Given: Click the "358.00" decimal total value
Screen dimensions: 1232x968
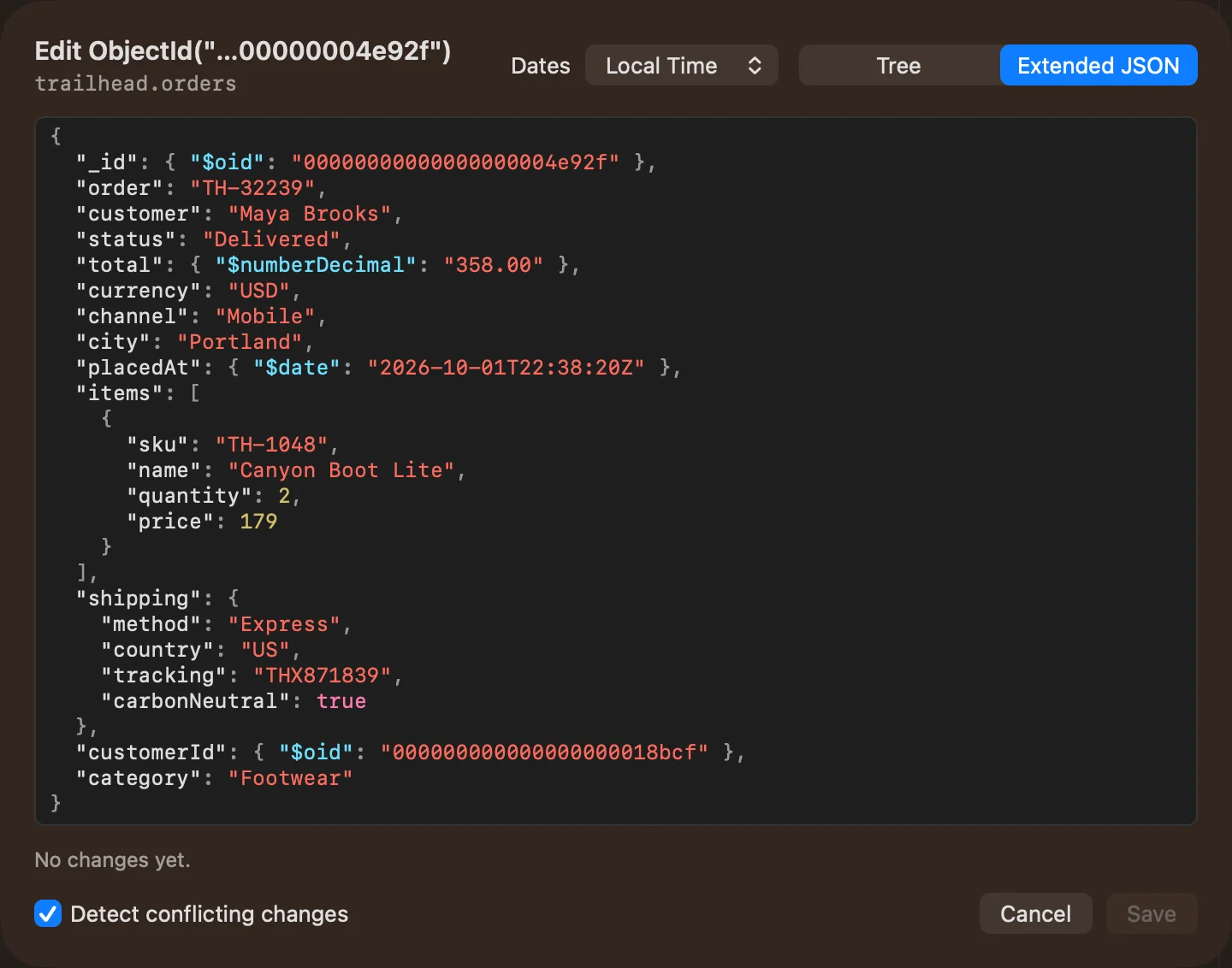Looking at the screenshot, I should 494,265.
